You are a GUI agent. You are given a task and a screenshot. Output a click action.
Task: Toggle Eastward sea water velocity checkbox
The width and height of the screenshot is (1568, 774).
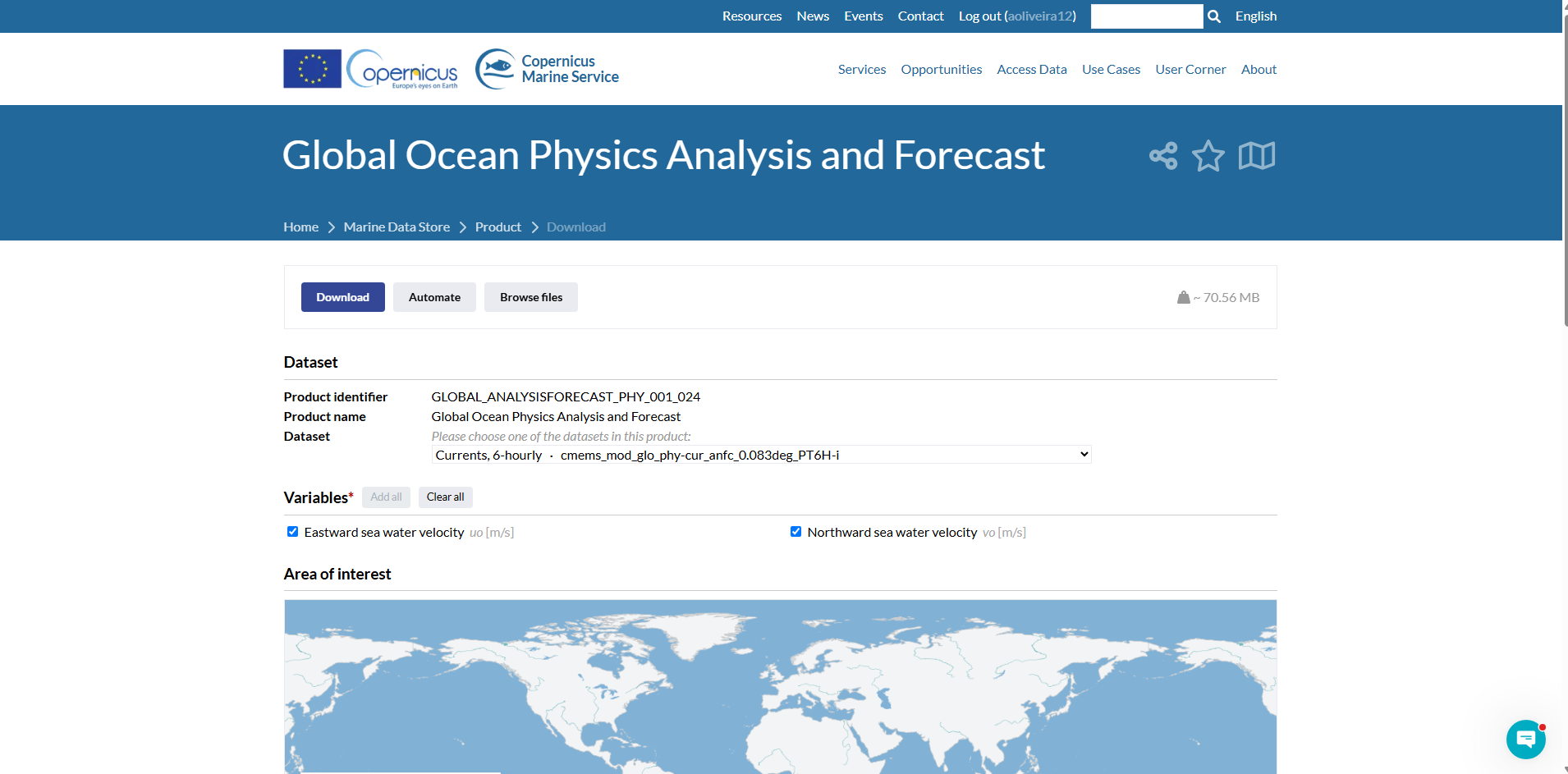tap(292, 532)
